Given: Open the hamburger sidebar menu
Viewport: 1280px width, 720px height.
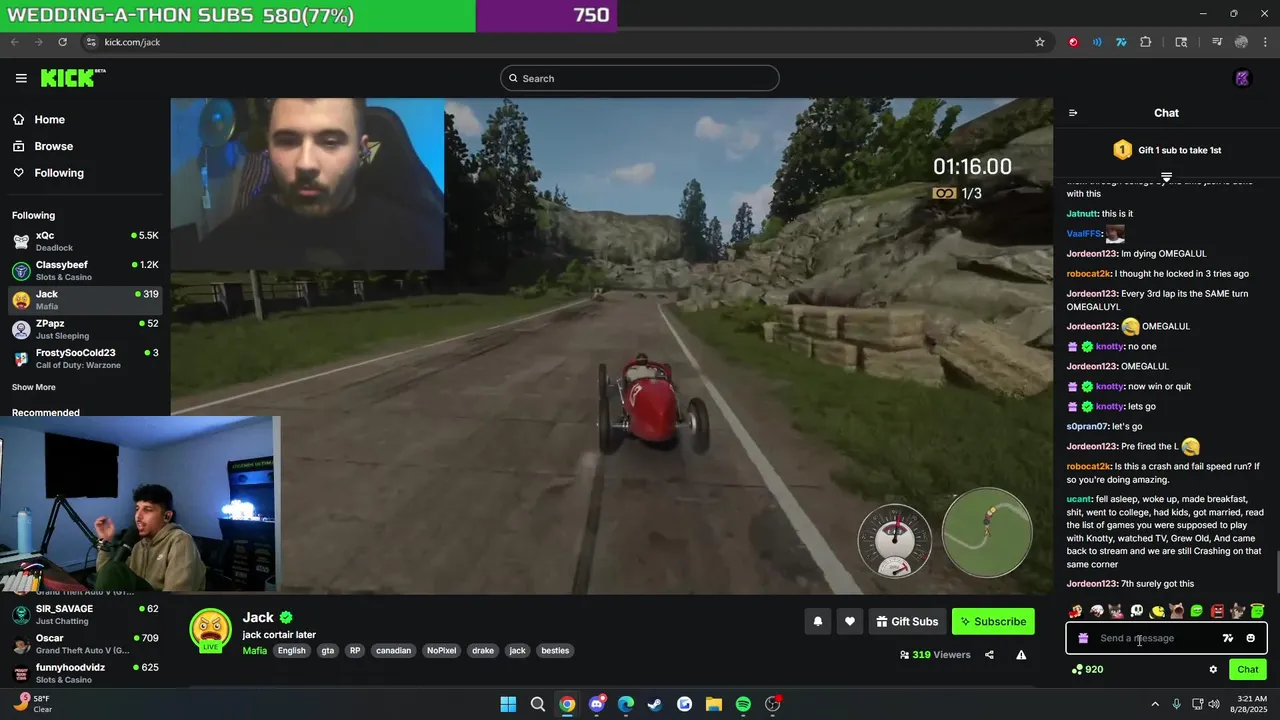Looking at the screenshot, I should coord(21,78).
